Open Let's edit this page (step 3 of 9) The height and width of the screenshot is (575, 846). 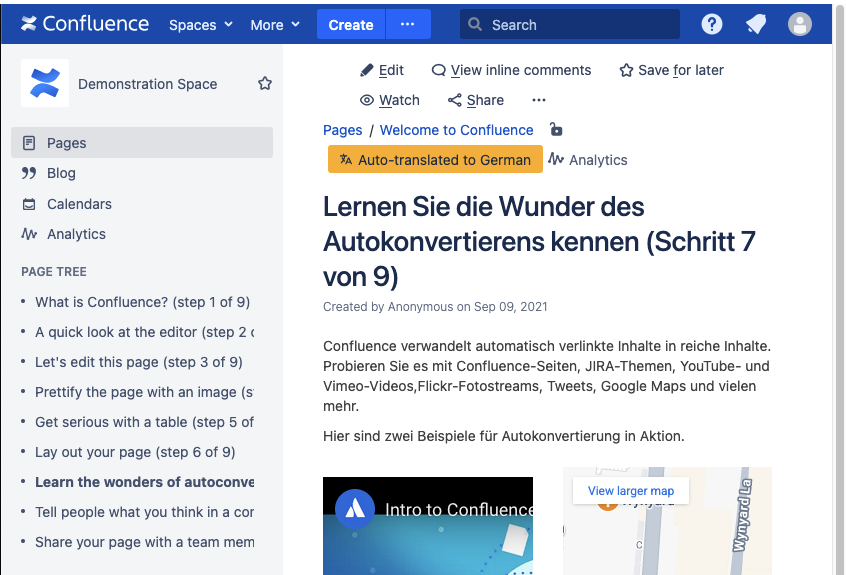click(x=139, y=362)
